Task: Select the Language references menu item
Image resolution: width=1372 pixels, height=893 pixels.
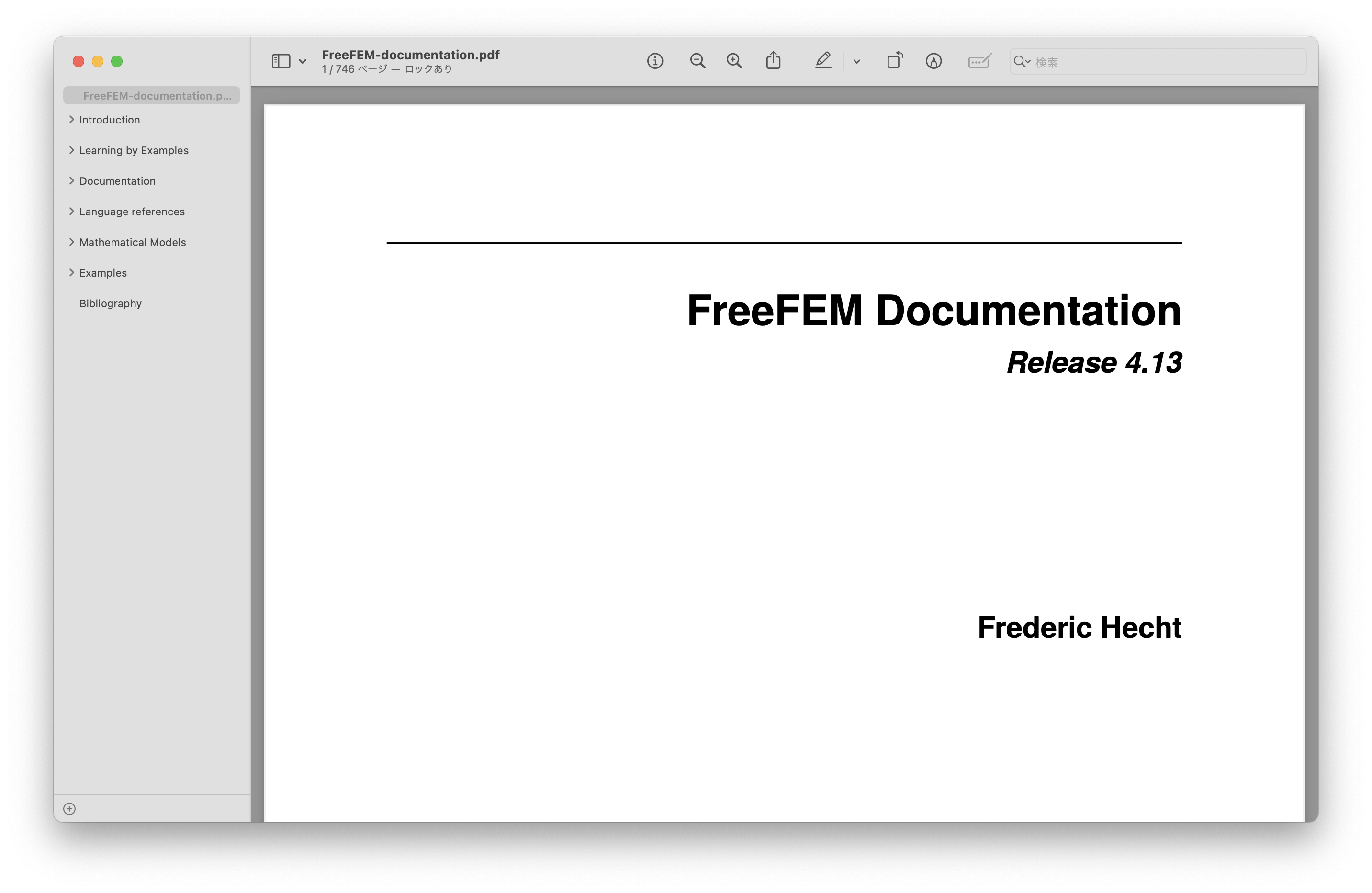Action: click(132, 211)
